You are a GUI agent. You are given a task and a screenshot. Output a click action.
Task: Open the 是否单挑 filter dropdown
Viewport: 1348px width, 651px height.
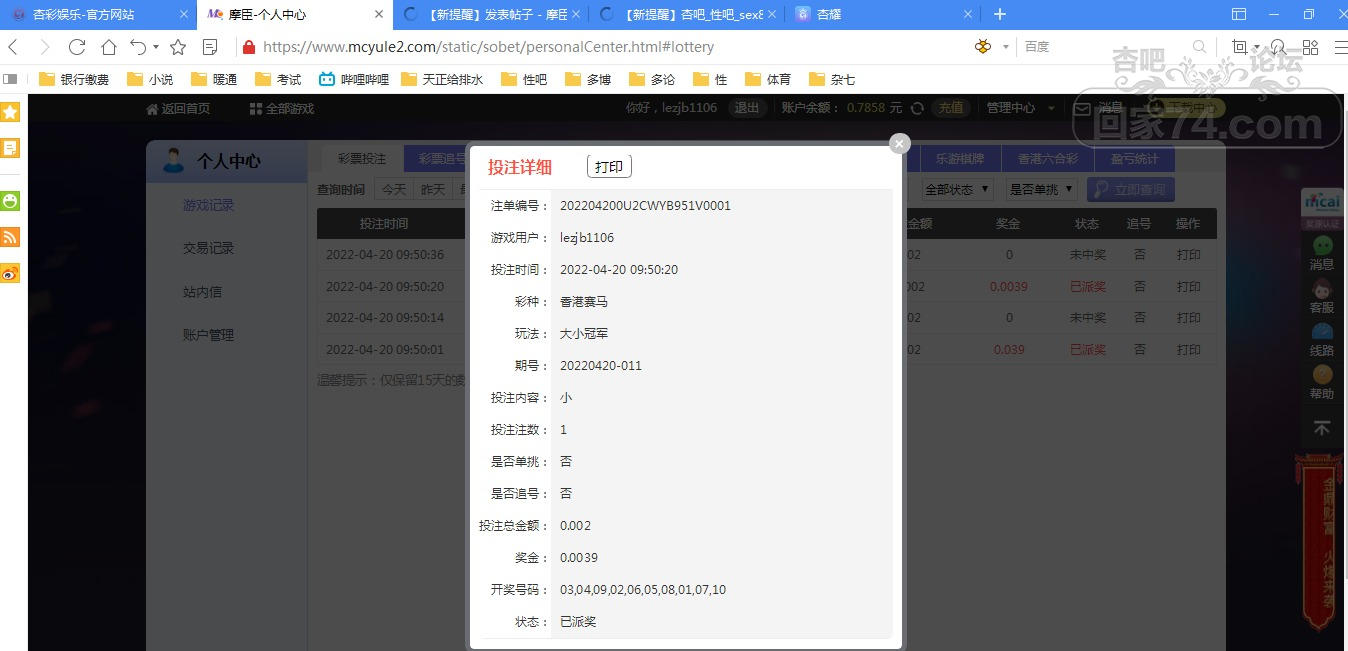tap(1041, 189)
